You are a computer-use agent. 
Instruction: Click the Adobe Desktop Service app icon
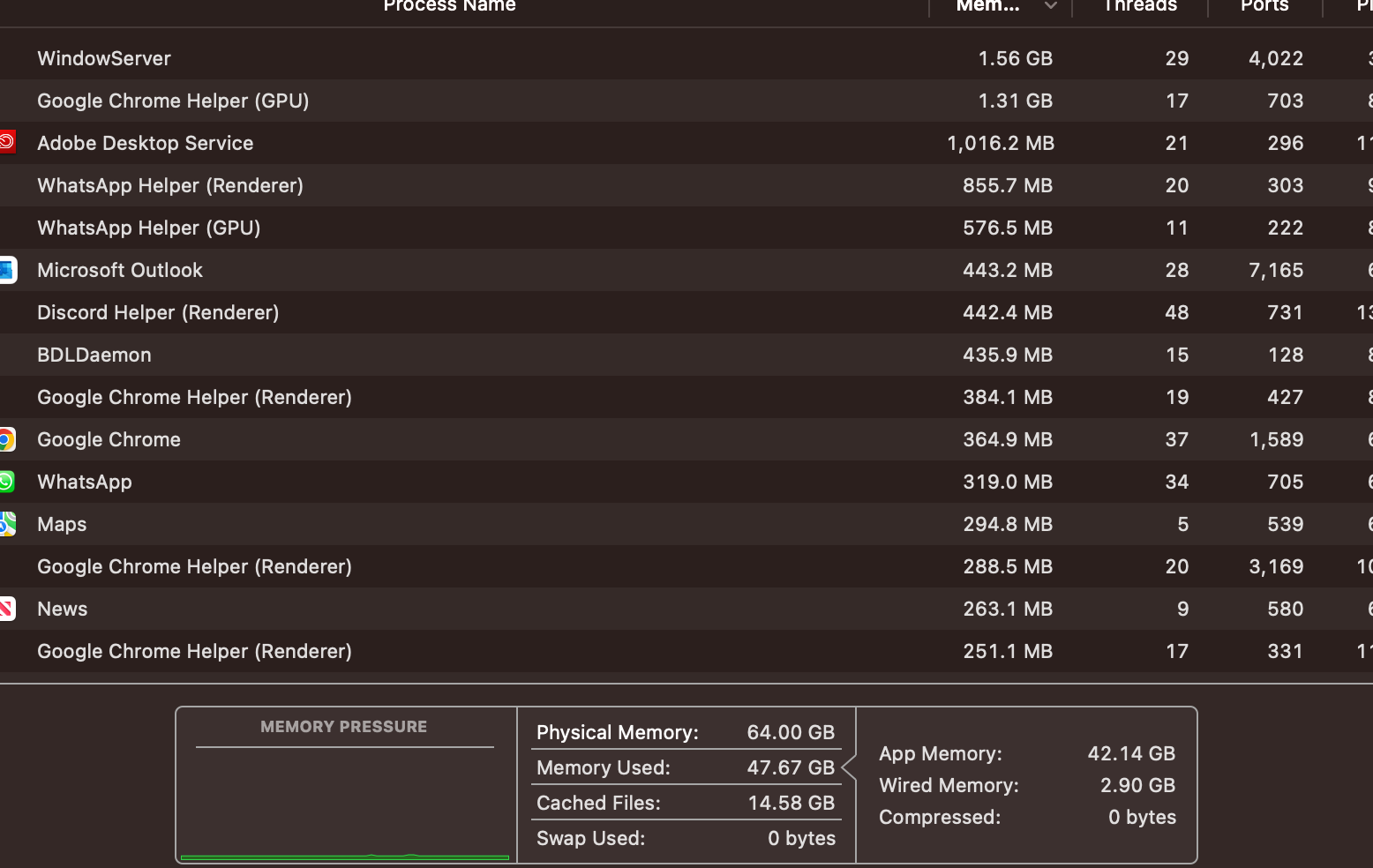tap(7, 142)
